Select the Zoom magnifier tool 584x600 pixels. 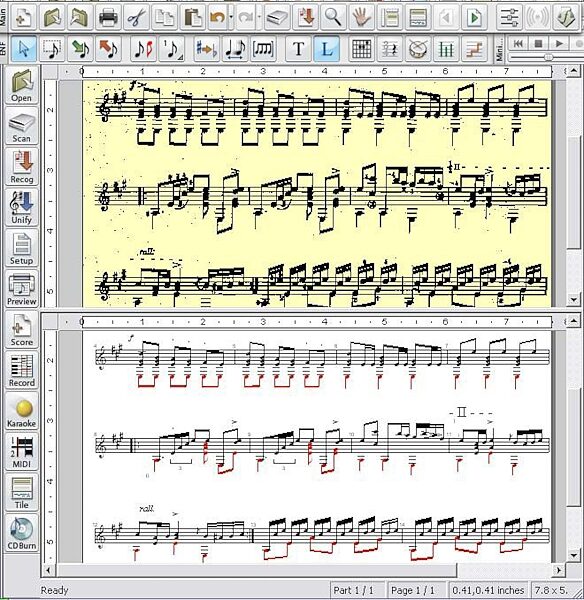333,17
